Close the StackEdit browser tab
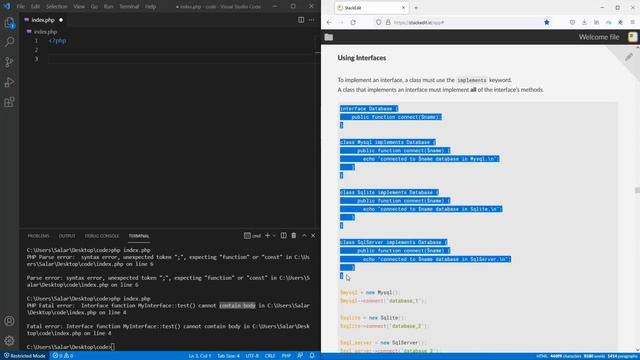 point(403,8)
